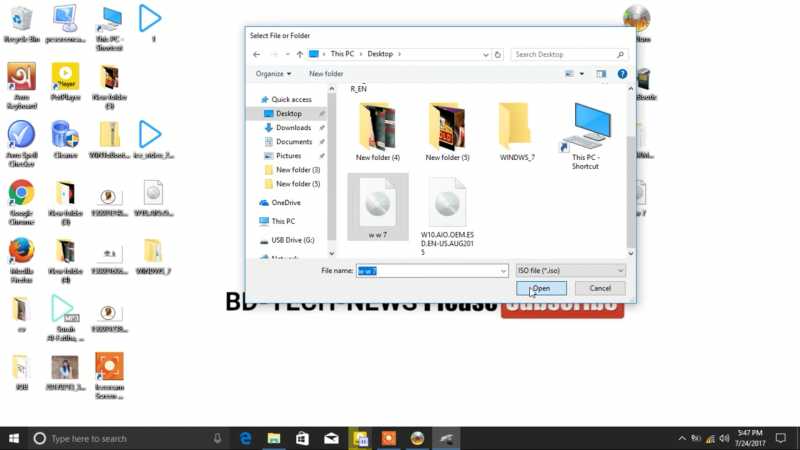The height and width of the screenshot is (450, 800).
Task: Select New folder (5) in file list
Action: 447,132
